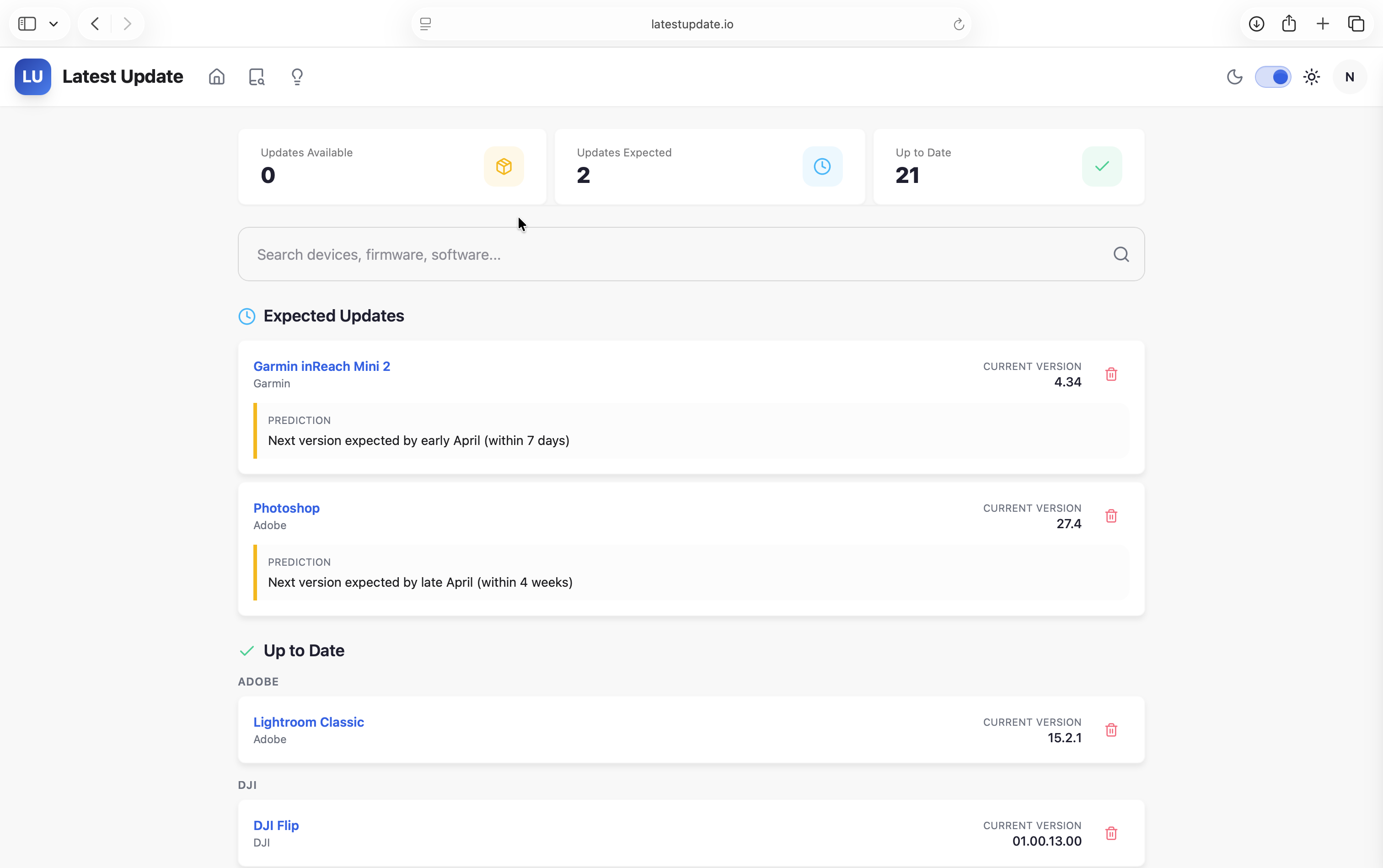The width and height of the screenshot is (1383, 868).
Task: Open the device search catalog icon
Action: [257, 76]
